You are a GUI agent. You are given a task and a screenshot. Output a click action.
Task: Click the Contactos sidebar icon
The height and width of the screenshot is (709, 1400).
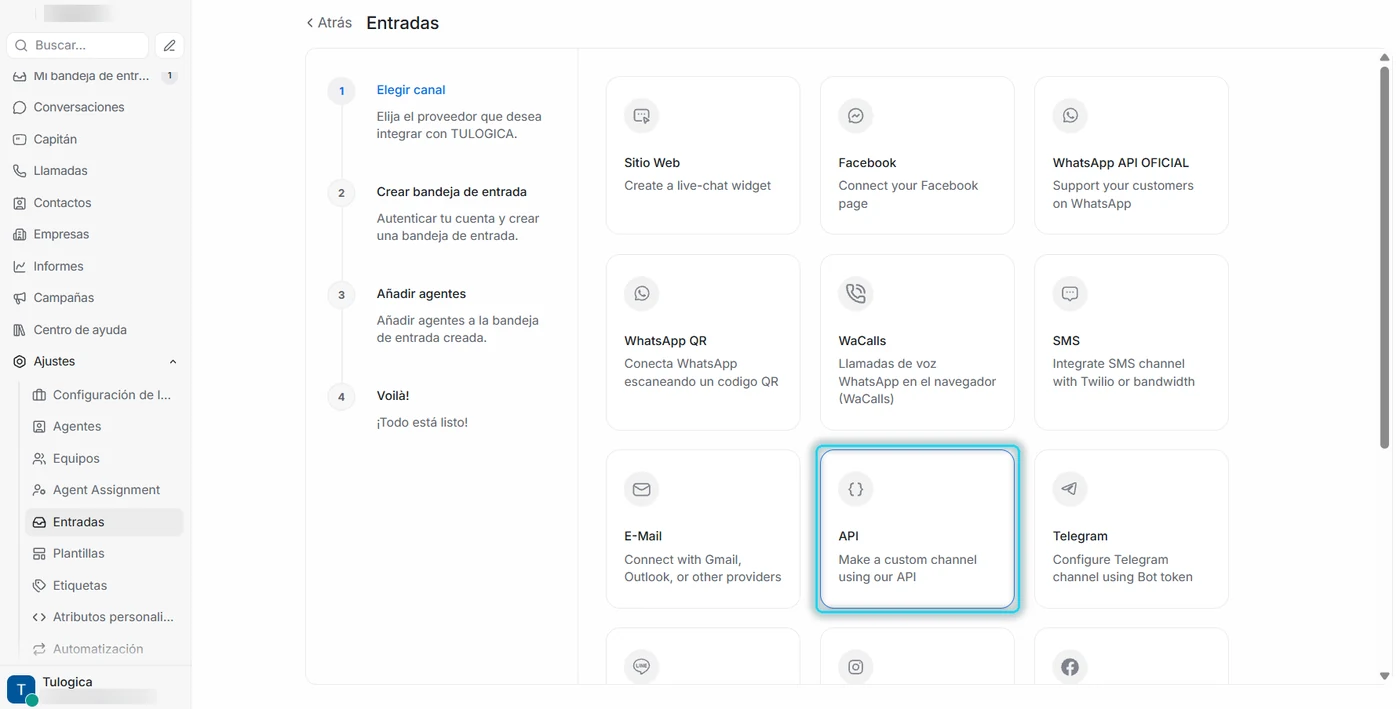(x=19, y=203)
